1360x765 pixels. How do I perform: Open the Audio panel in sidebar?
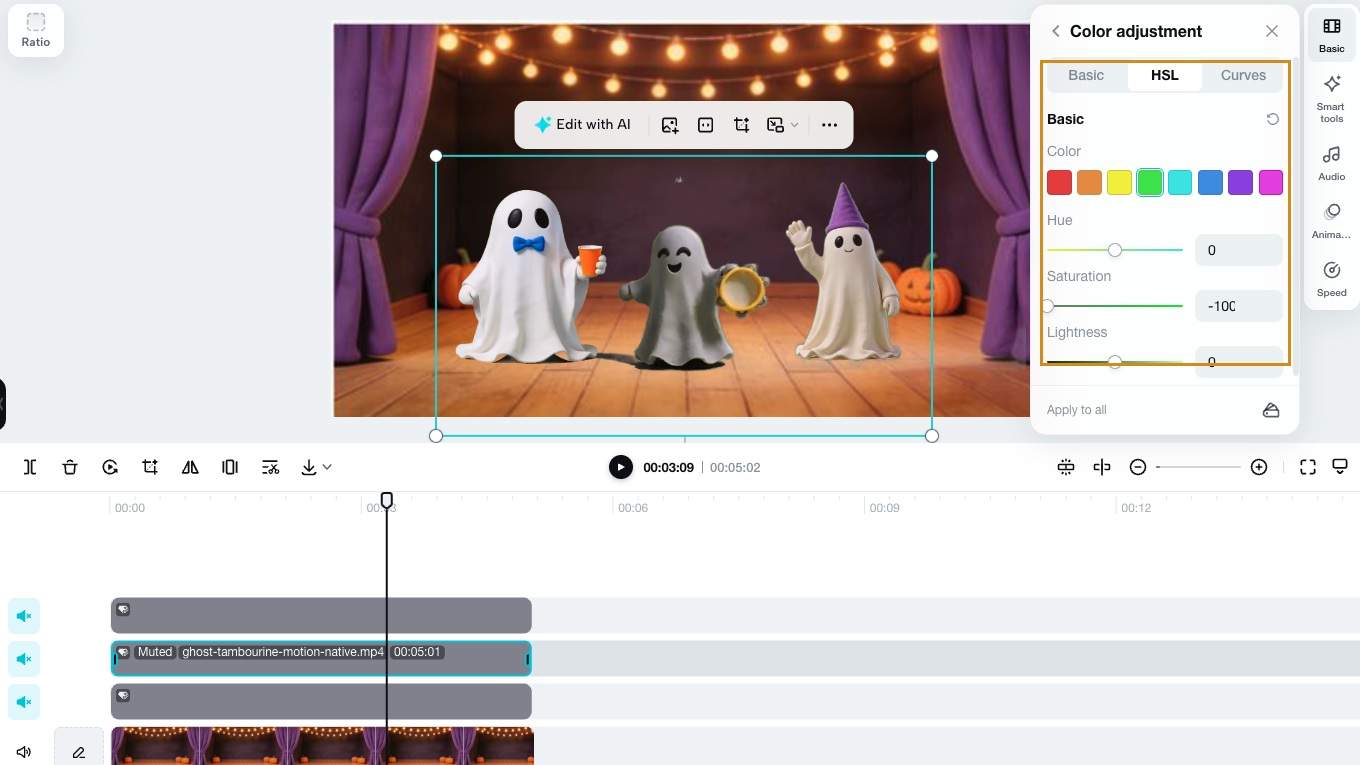[1331, 163]
